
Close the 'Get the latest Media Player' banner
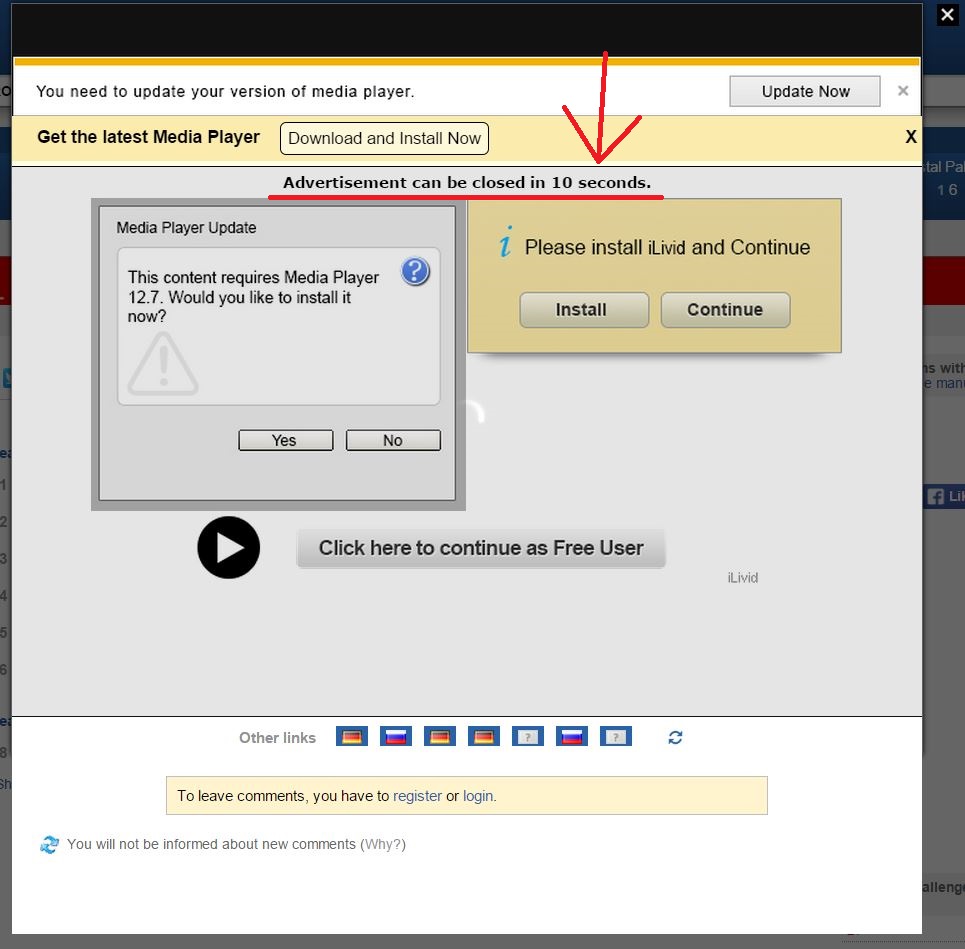click(911, 137)
